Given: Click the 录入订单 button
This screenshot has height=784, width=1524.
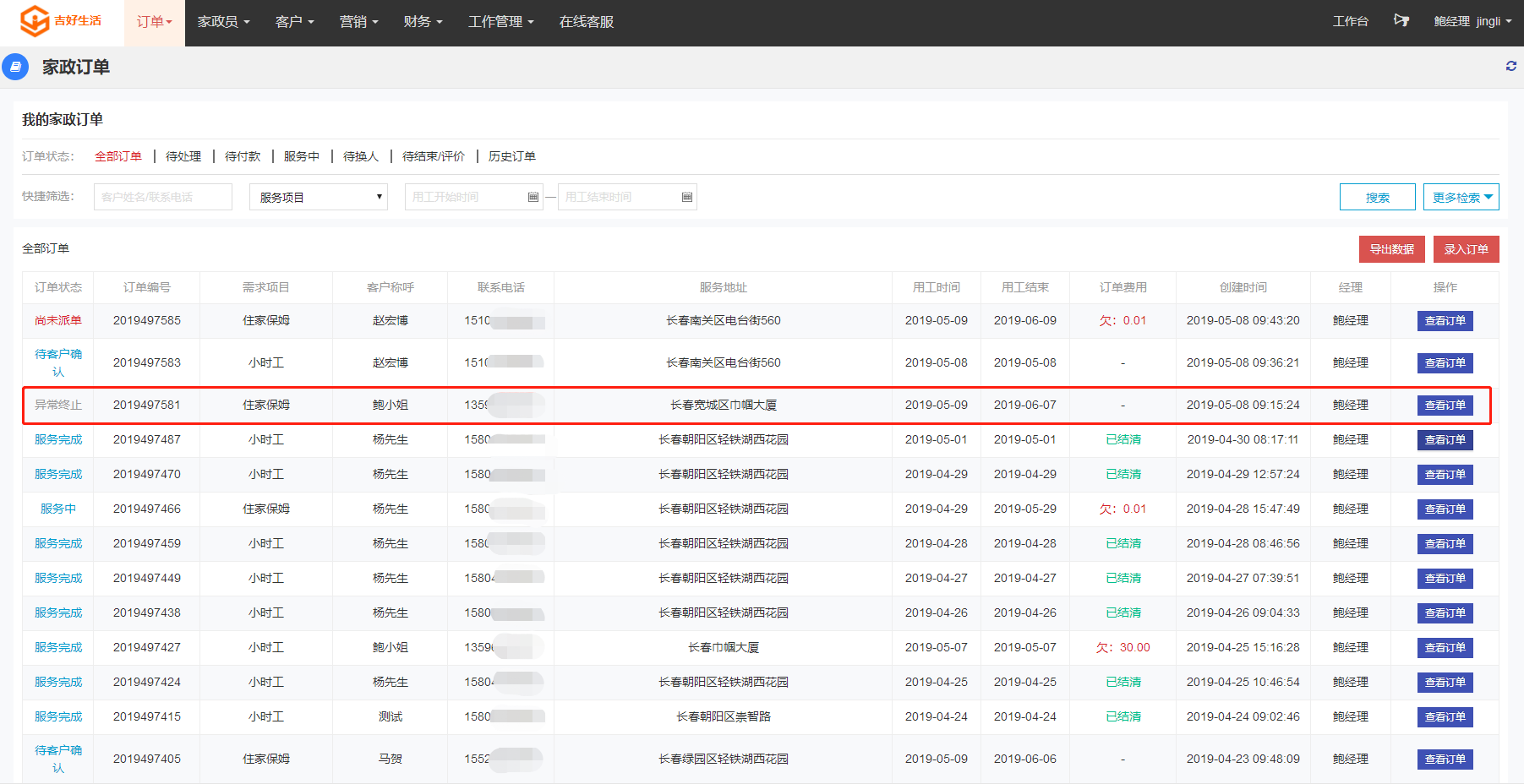Looking at the screenshot, I should click(1467, 249).
